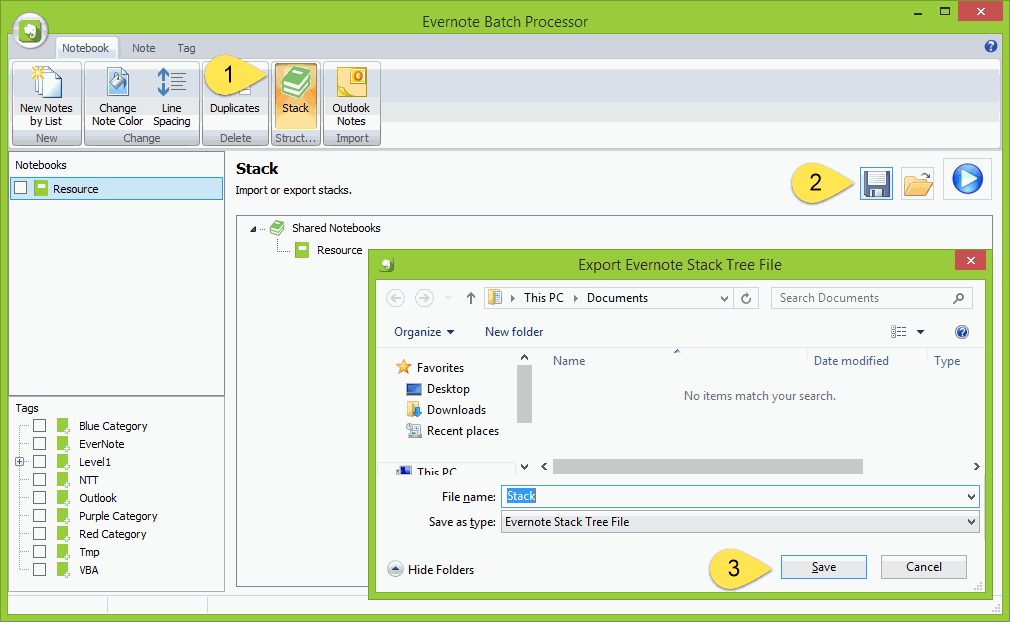Click the forward arrow in export dialog

pyautogui.click(x=424, y=298)
